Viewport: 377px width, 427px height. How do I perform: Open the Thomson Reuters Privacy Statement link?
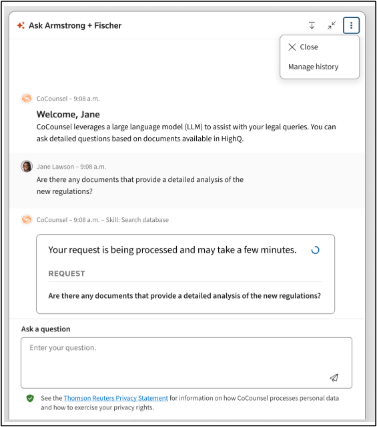[x=116, y=398]
